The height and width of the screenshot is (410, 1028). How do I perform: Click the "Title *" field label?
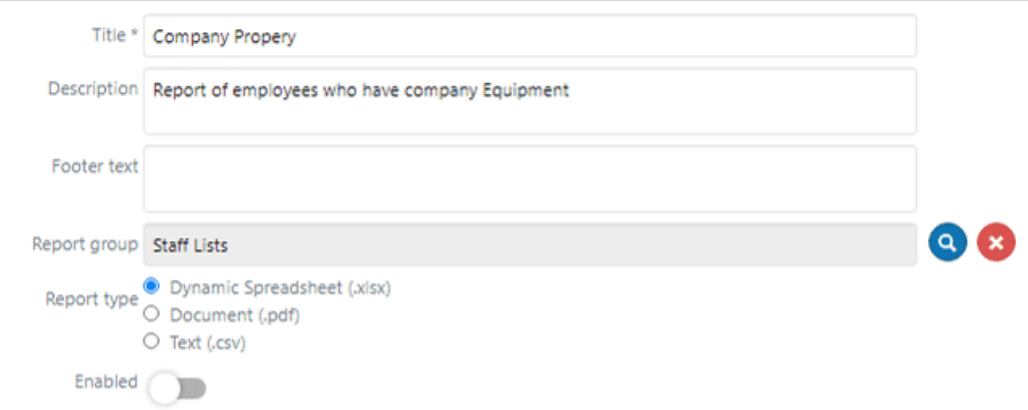(115, 35)
